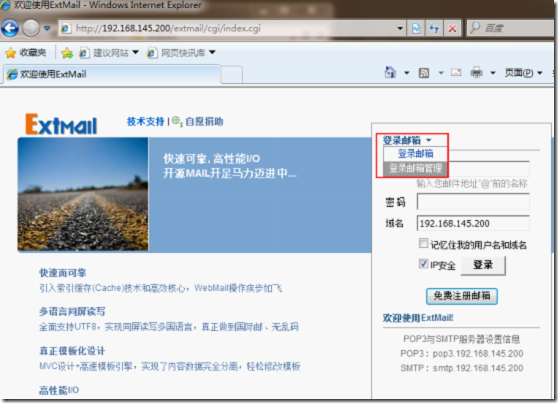Expand the feeds dropdown arrow
The width and height of the screenshot is (558, 403).
click(441, 73)
